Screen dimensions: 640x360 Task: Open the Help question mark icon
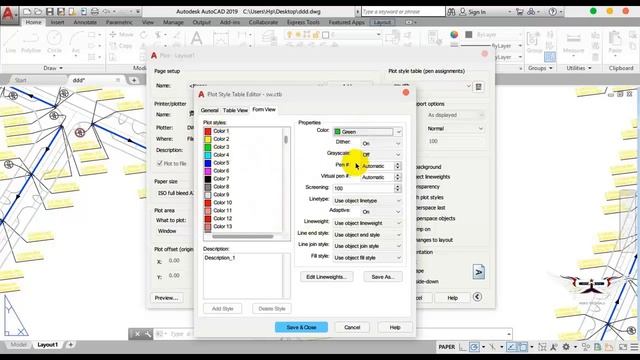(553, 12)
